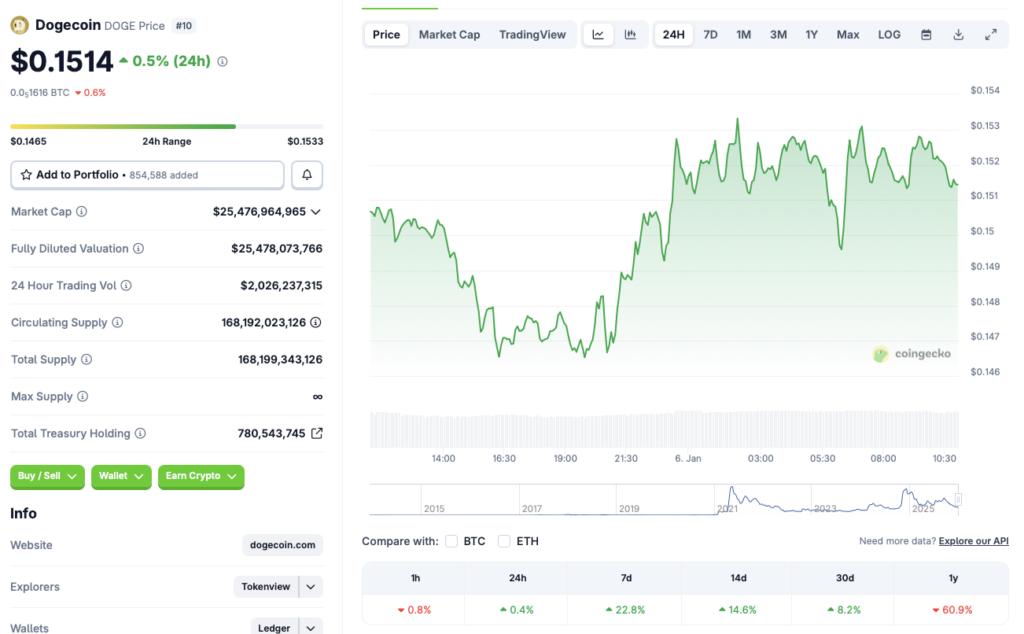Open the dogecoin.com website link
The image size is (1024, 634).
[282, 545]
